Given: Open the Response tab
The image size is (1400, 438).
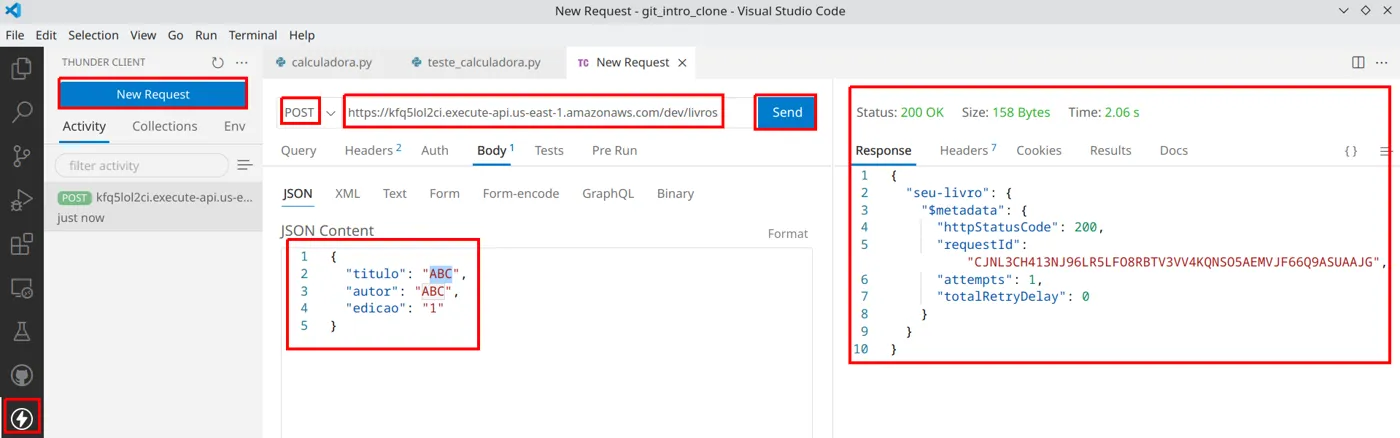Looking at the screenshot, I should click(x=883, y=151).
